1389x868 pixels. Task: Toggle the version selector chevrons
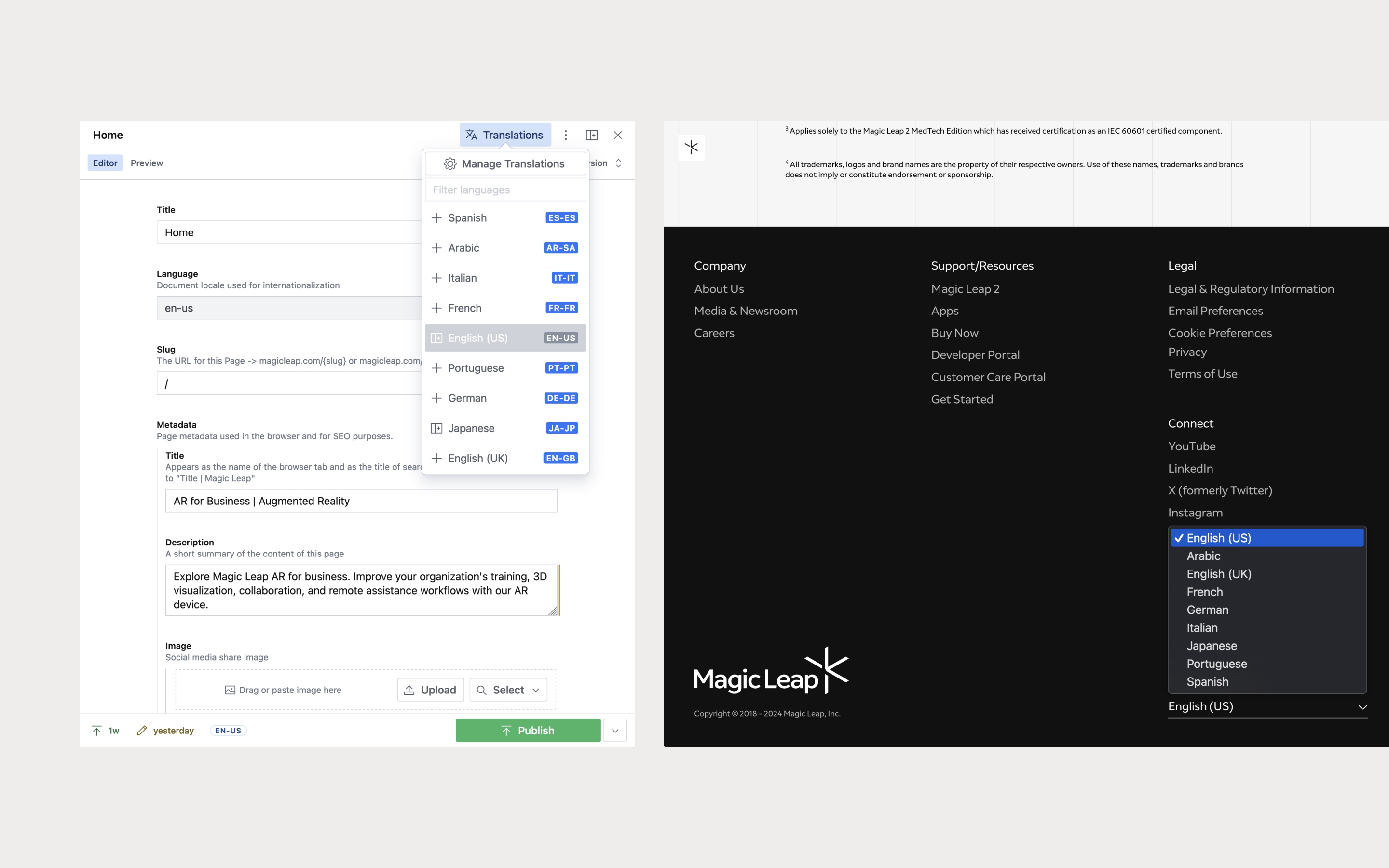pos(618,163)
